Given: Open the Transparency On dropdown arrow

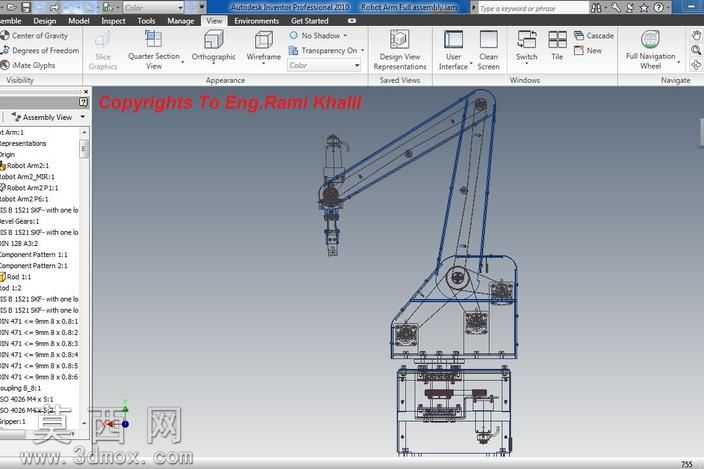Looking at the screenshot, I should tap(362, 50).
